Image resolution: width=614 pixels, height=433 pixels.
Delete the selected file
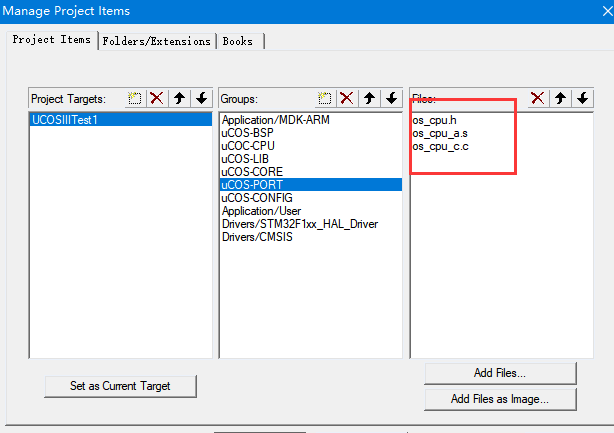pos(538,98)
